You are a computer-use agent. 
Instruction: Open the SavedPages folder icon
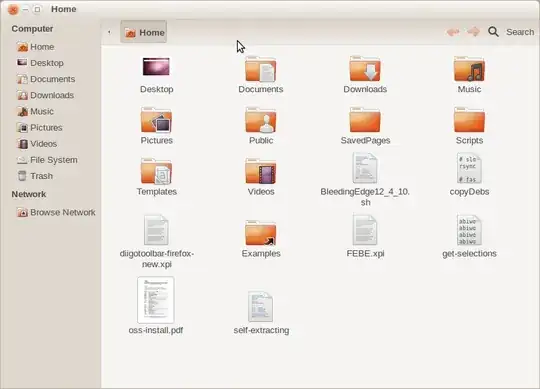tap(365, 120)
